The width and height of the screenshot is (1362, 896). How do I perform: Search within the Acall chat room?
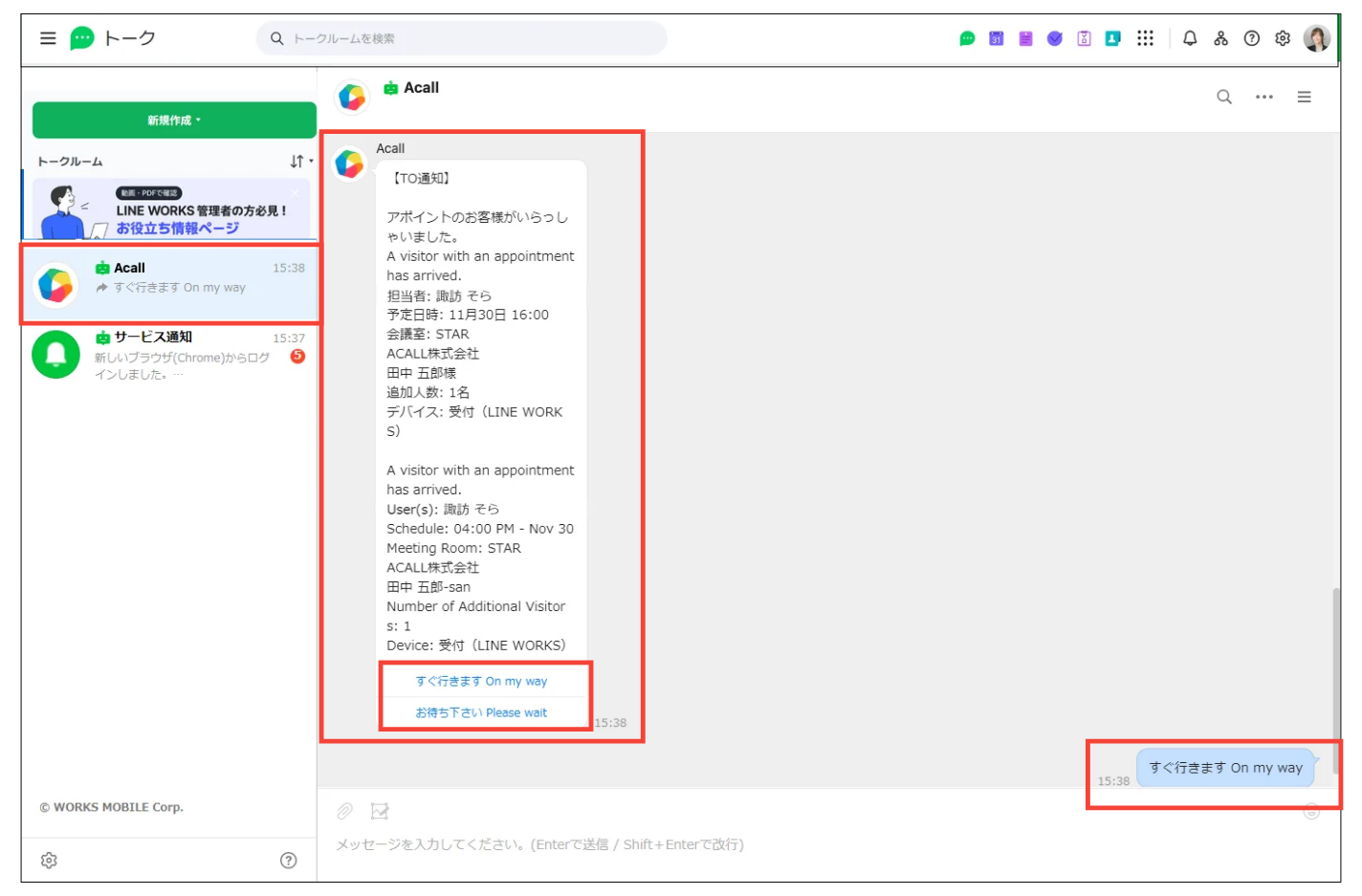(x=1223, y=97)
